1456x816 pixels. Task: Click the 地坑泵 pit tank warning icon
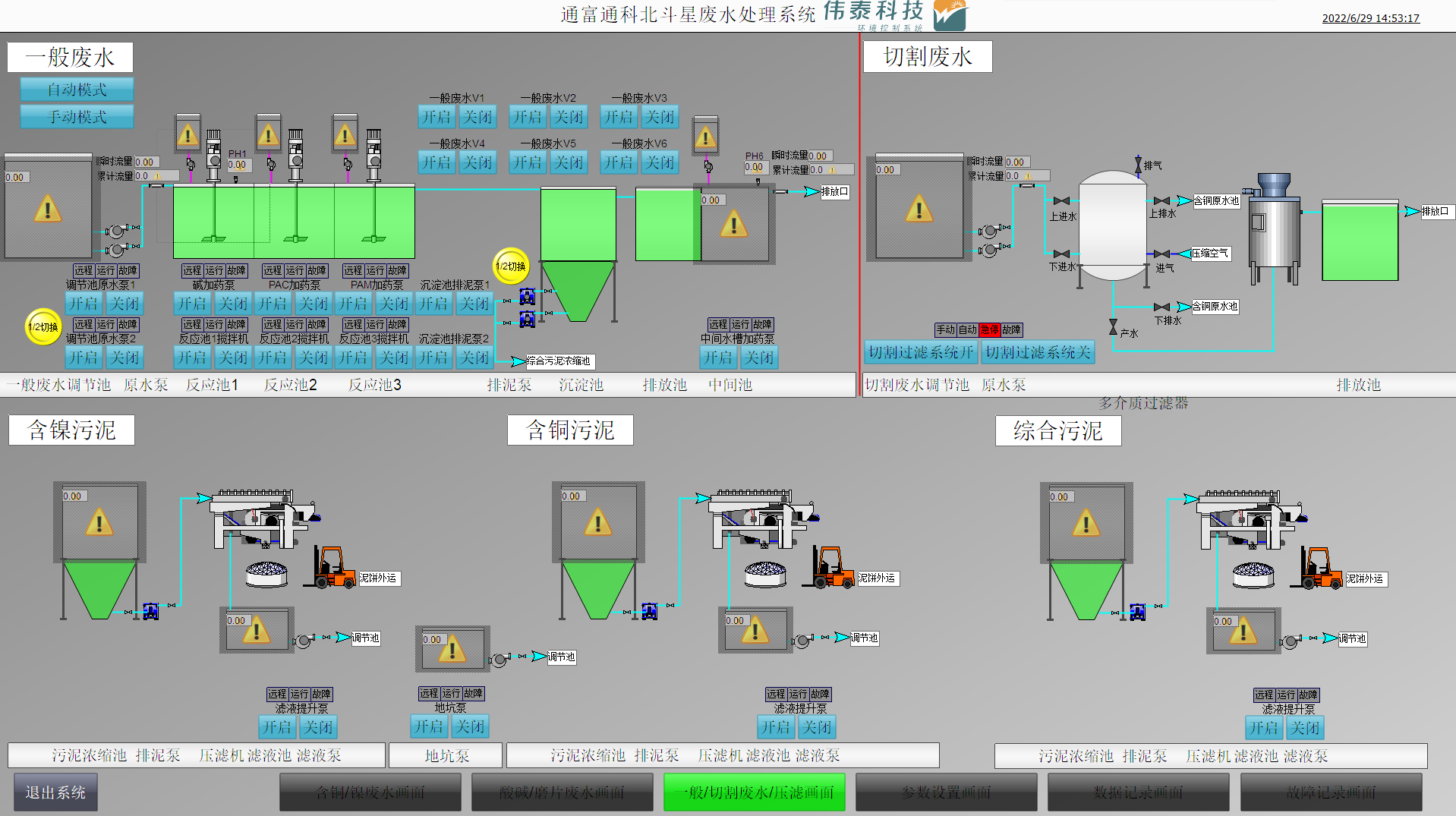click(452, 650)
